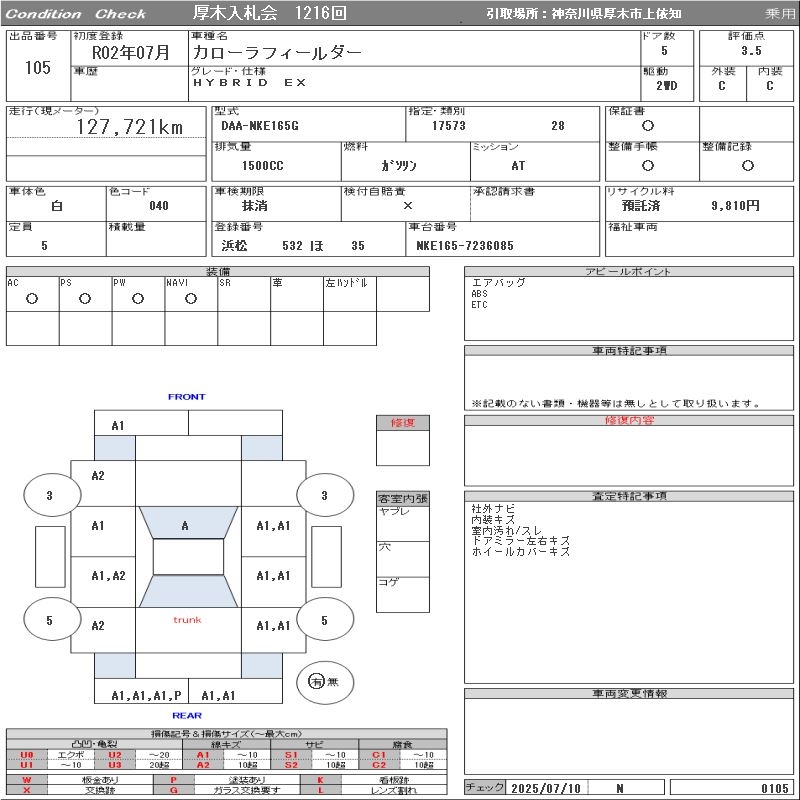Click inspector note '室内汚れ/スレ'

pos(507,531)
